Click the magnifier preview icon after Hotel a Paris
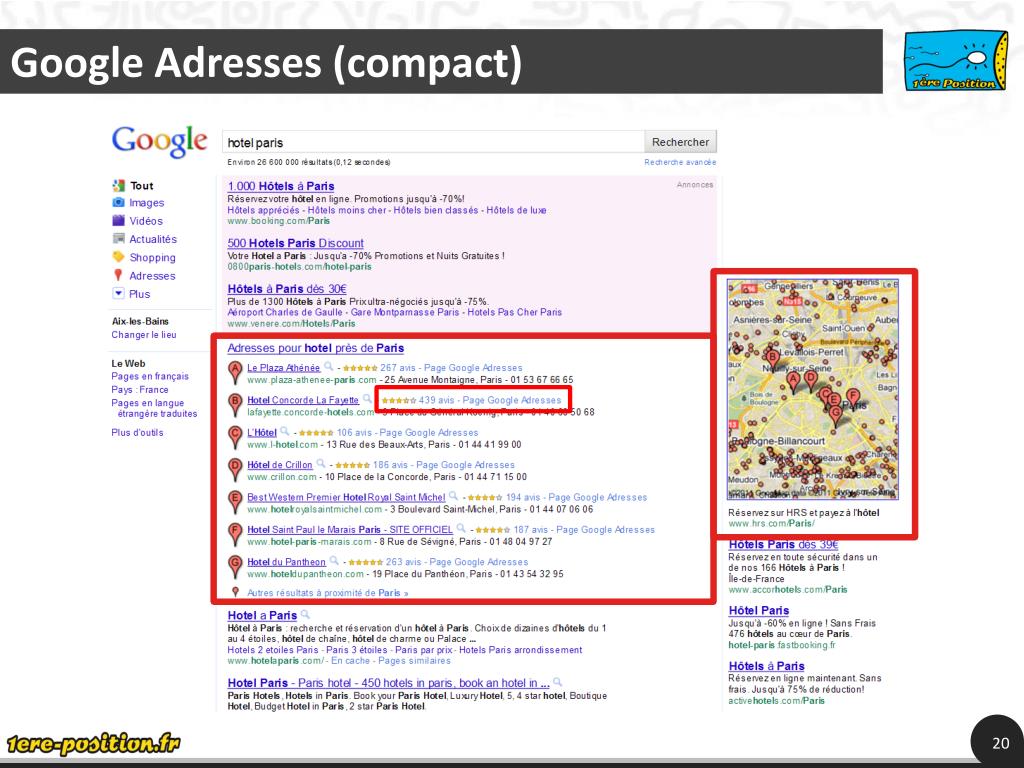 click(x=305, y=615)
